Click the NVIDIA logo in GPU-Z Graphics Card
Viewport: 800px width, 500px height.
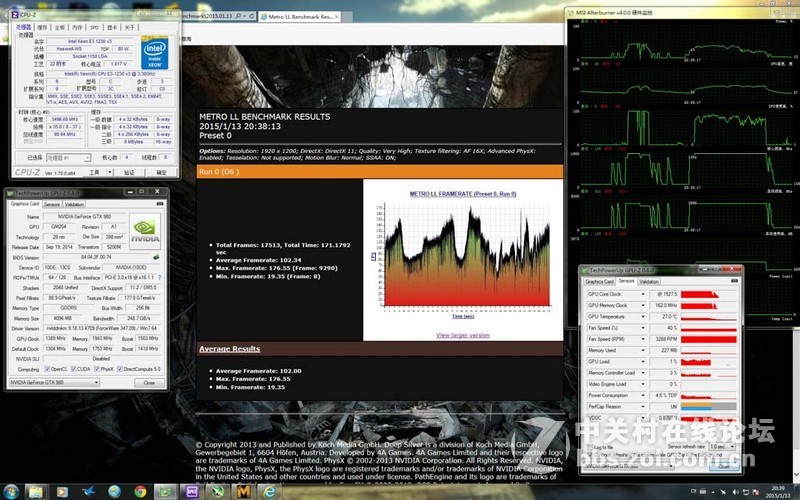(x=145, y=231)
